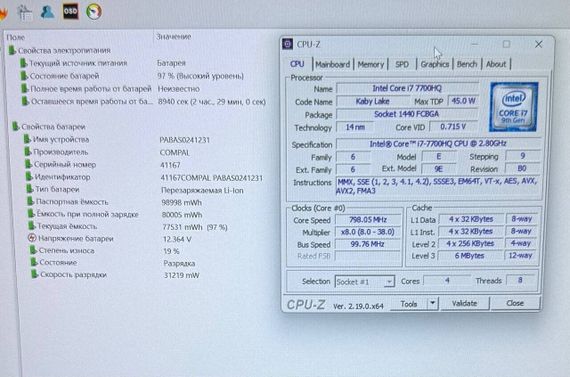Select the CPU tab
This screenshot has height=377, width=570.
pyautogui.click(x=297, y=64)
